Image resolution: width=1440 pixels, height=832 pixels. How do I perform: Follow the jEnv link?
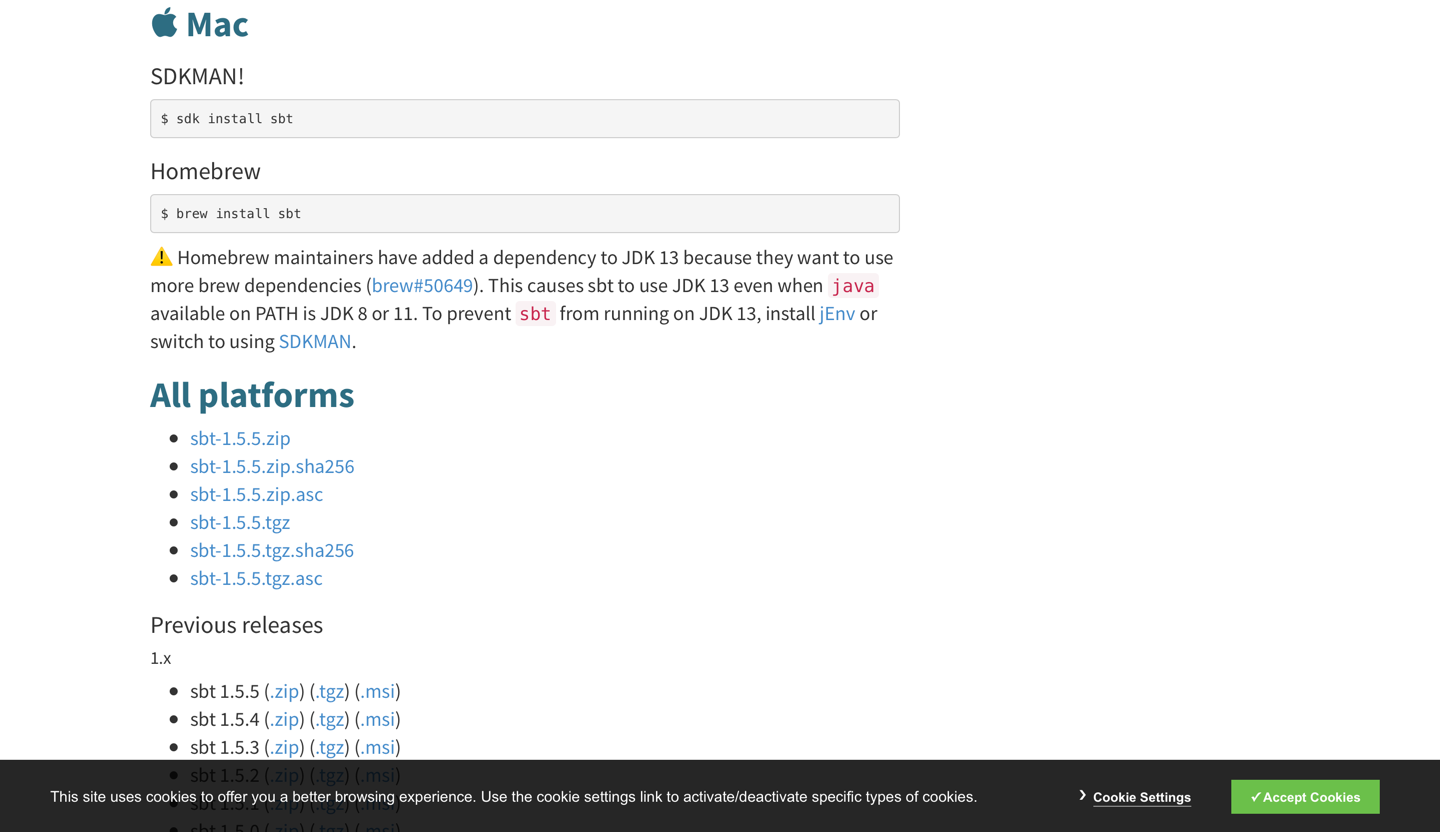pyautogui.click(x=837, y=313)
